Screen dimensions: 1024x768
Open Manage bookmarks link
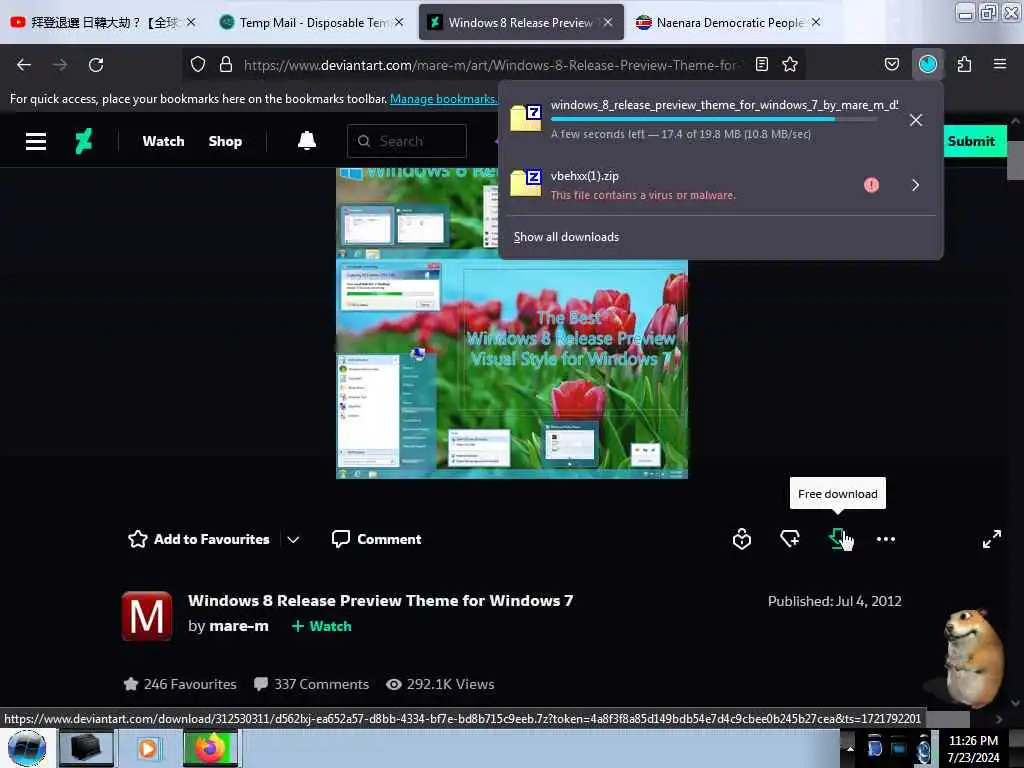(443, 99)
